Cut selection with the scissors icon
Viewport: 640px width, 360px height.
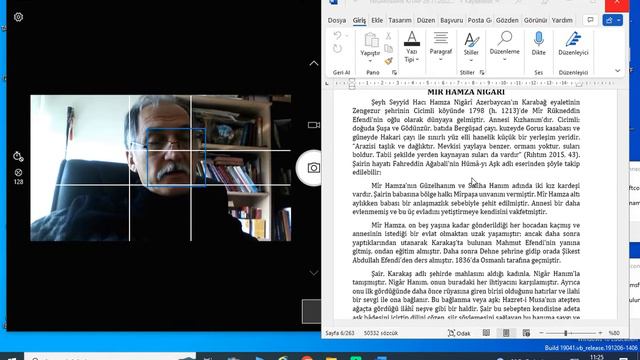coord(389,36)
